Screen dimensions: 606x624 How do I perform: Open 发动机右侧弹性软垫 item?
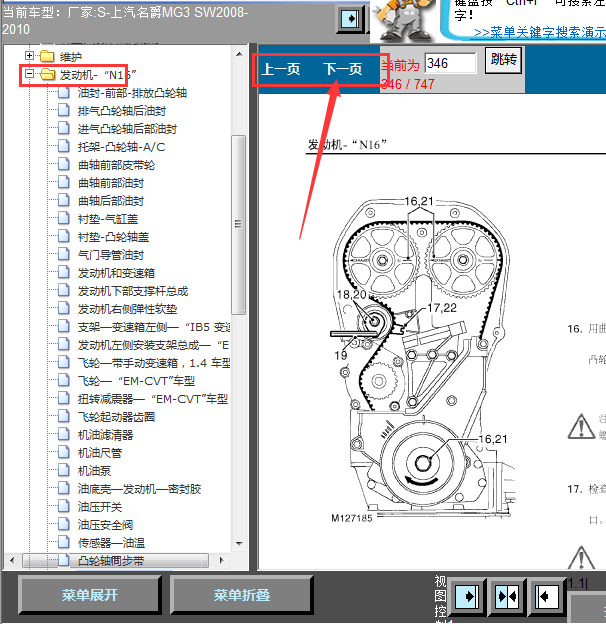[x=127, y=309]
